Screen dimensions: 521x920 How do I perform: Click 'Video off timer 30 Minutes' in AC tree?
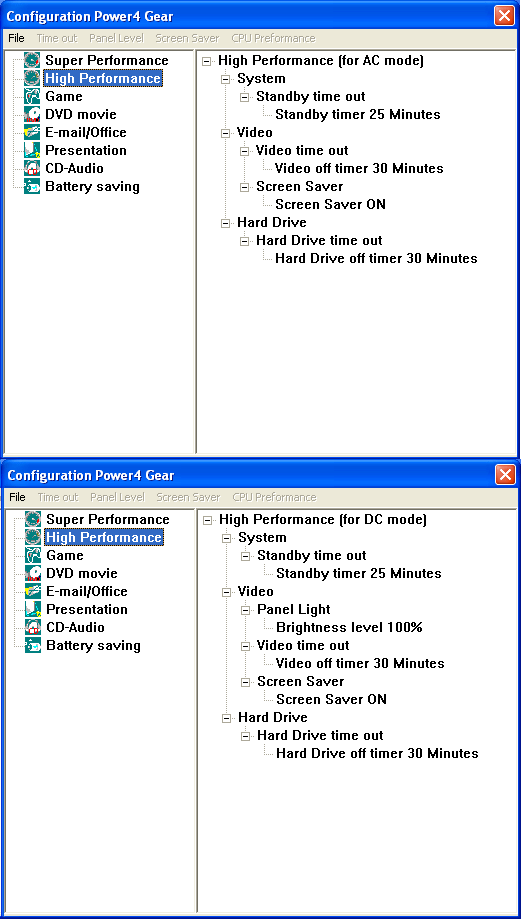359,168
